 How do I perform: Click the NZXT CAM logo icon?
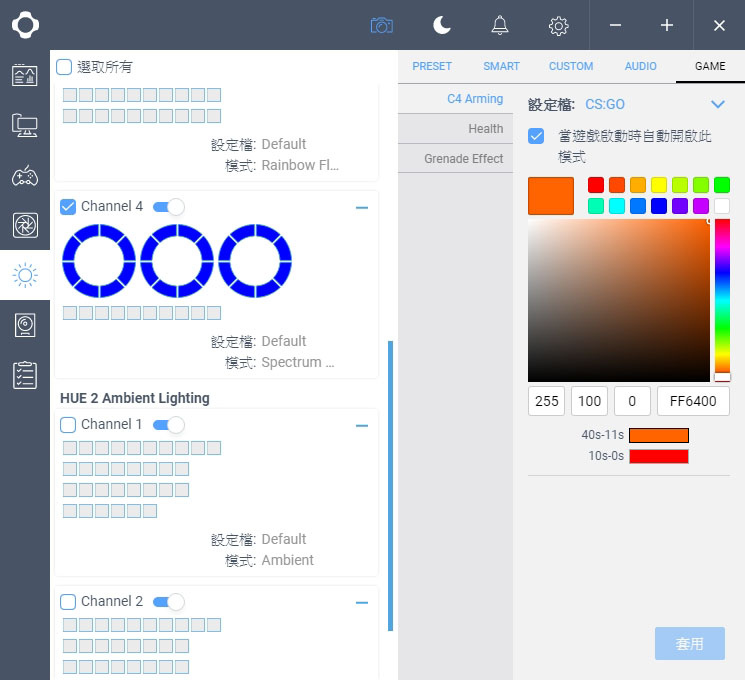coord(25,25)
